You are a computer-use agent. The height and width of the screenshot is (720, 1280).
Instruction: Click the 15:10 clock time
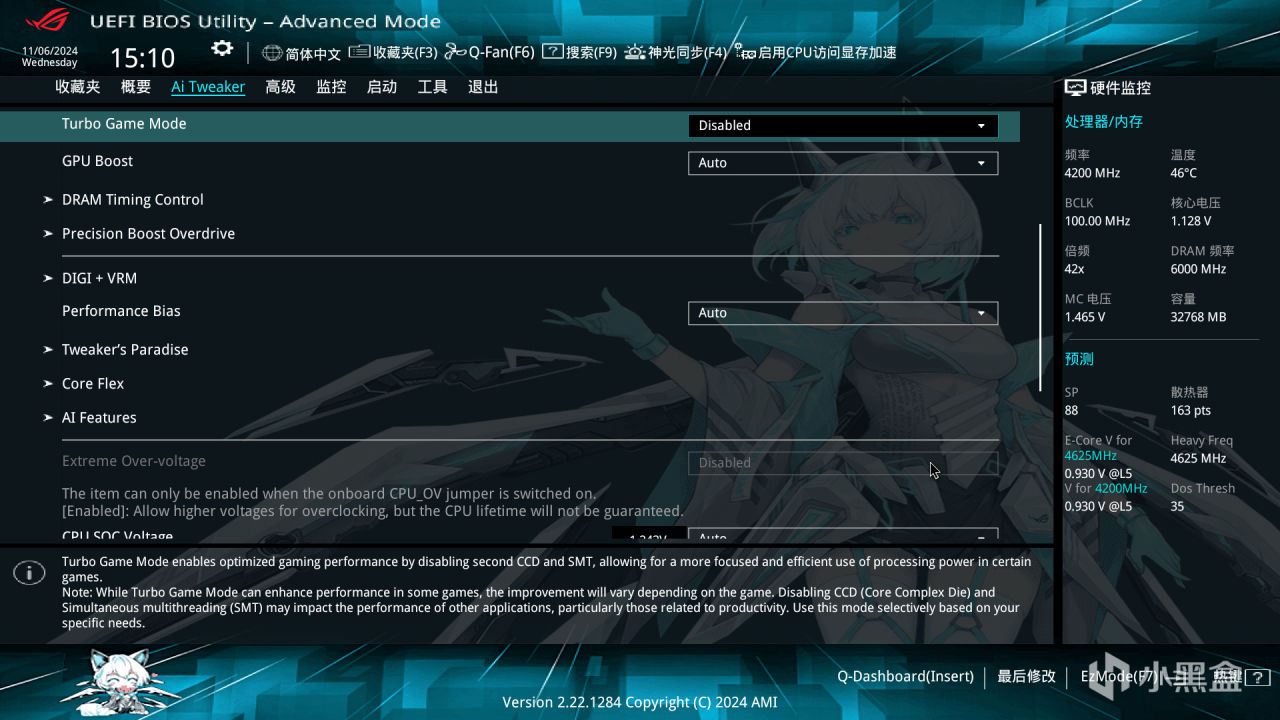click(x=142, y=57)
